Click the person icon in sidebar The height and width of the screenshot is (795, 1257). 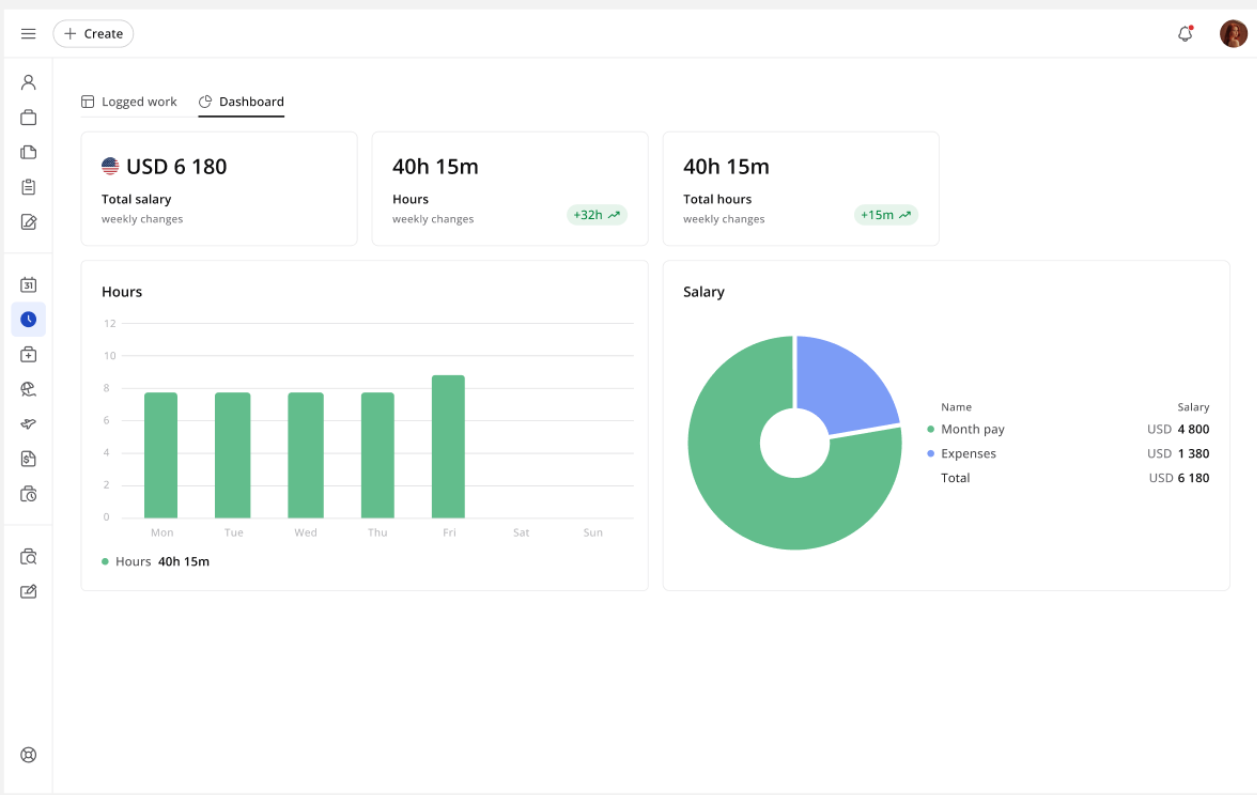(x=28, y=82)
